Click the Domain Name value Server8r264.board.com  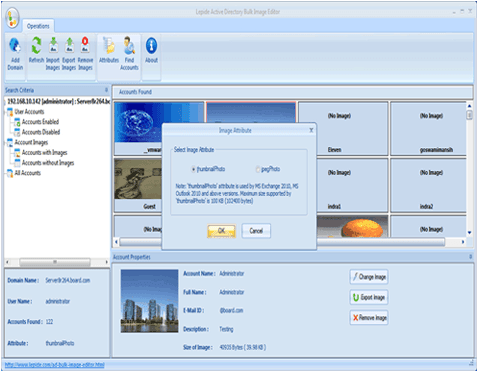click(x=68, y=280)
